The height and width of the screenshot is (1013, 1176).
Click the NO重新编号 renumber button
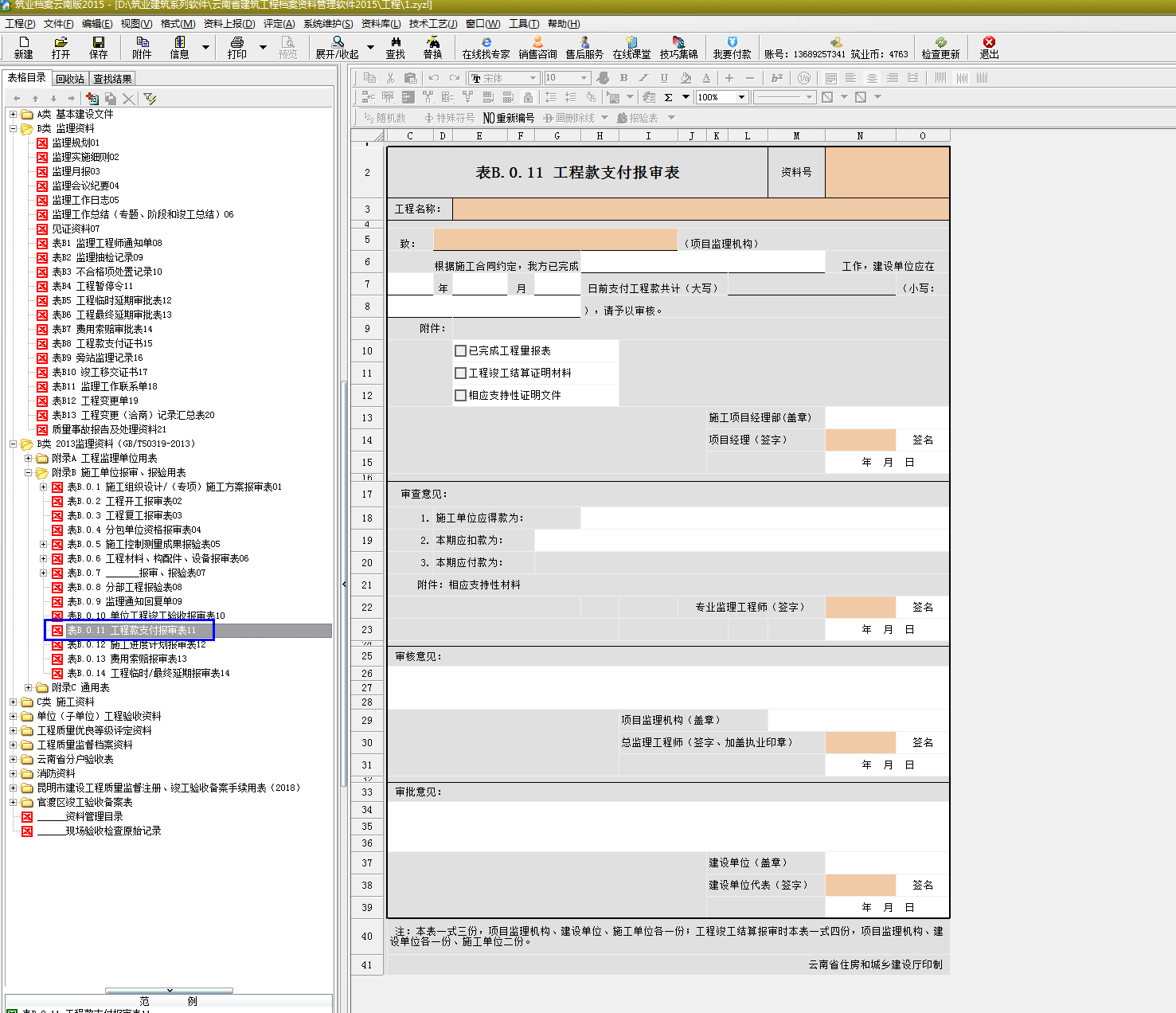509,118
